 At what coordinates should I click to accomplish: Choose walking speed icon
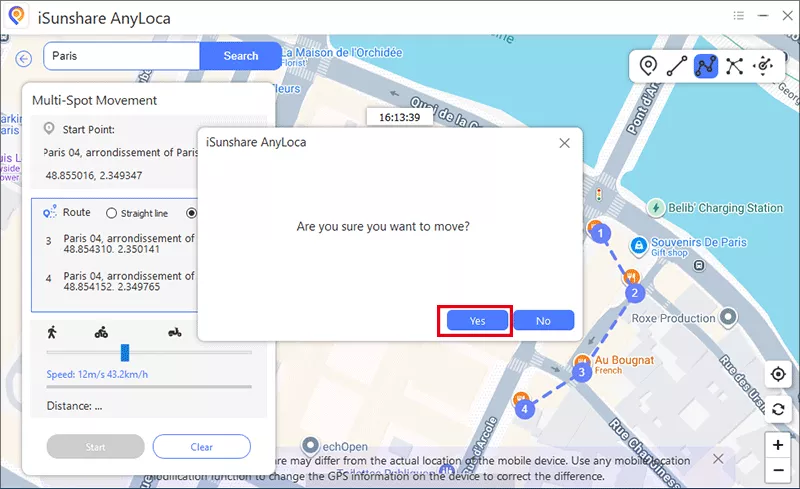[x=52, y=332]
